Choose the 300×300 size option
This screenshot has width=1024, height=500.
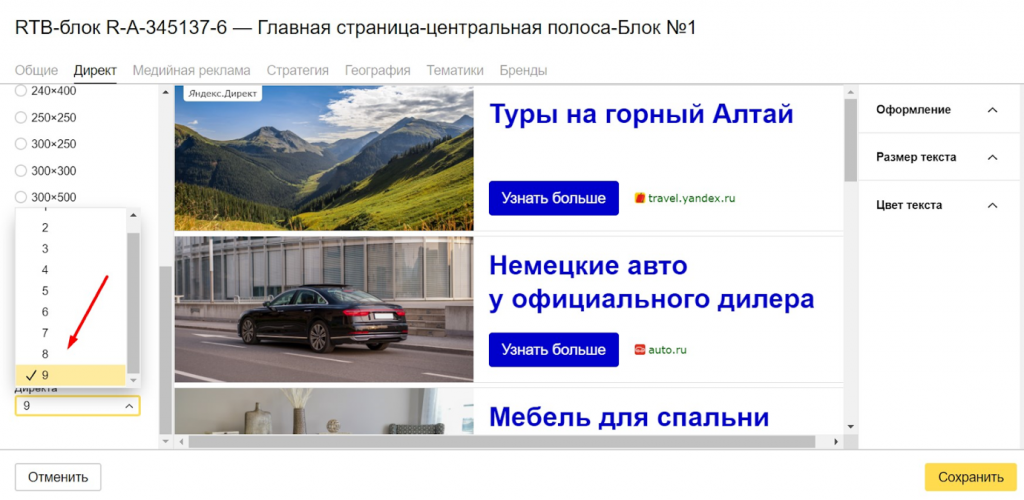coord(21,171)
